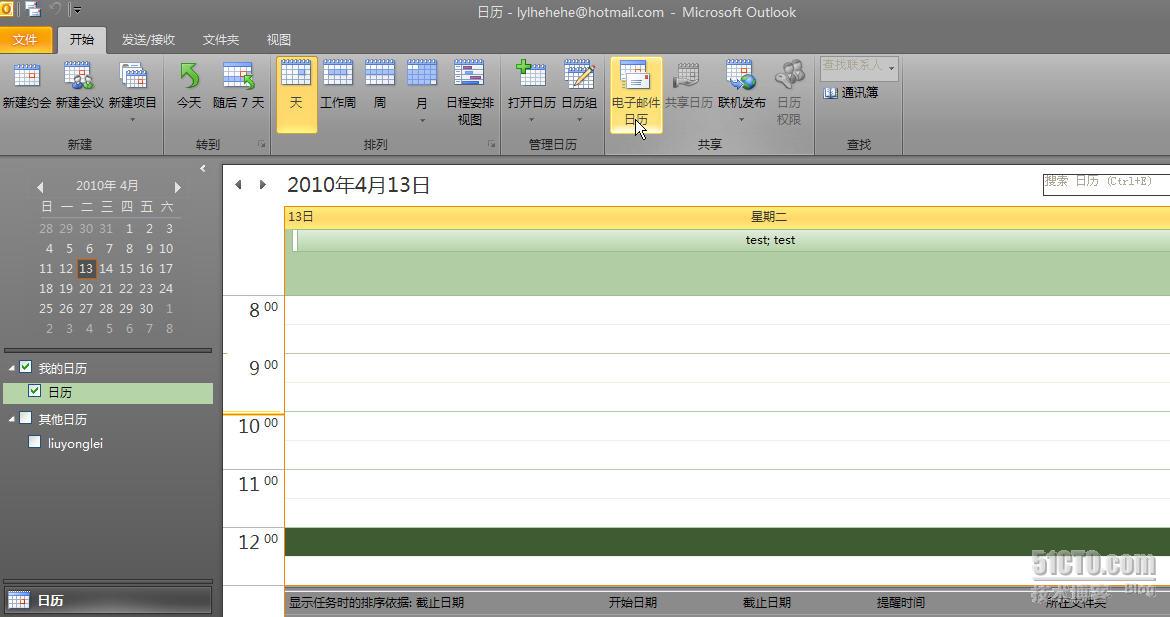Collapse the navigation pane with the arrow
1170x617 pixels.
203,169
